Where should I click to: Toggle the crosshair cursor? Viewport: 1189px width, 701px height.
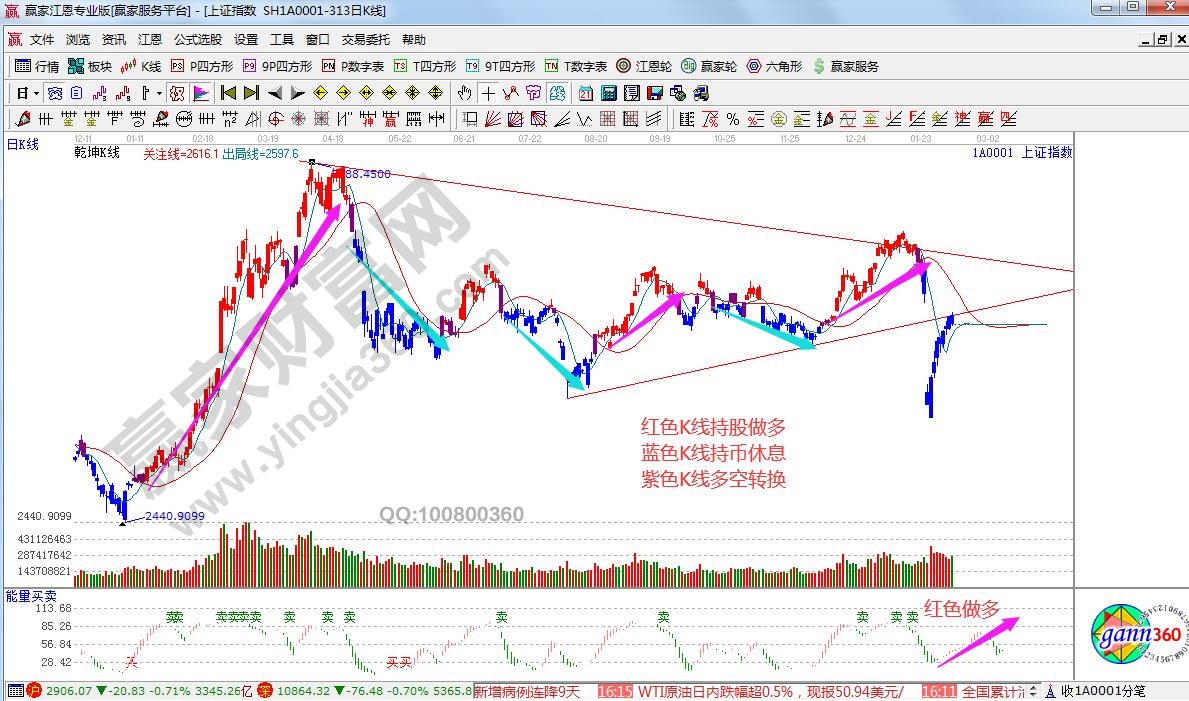pyautogui.click(x=488, y=93)
